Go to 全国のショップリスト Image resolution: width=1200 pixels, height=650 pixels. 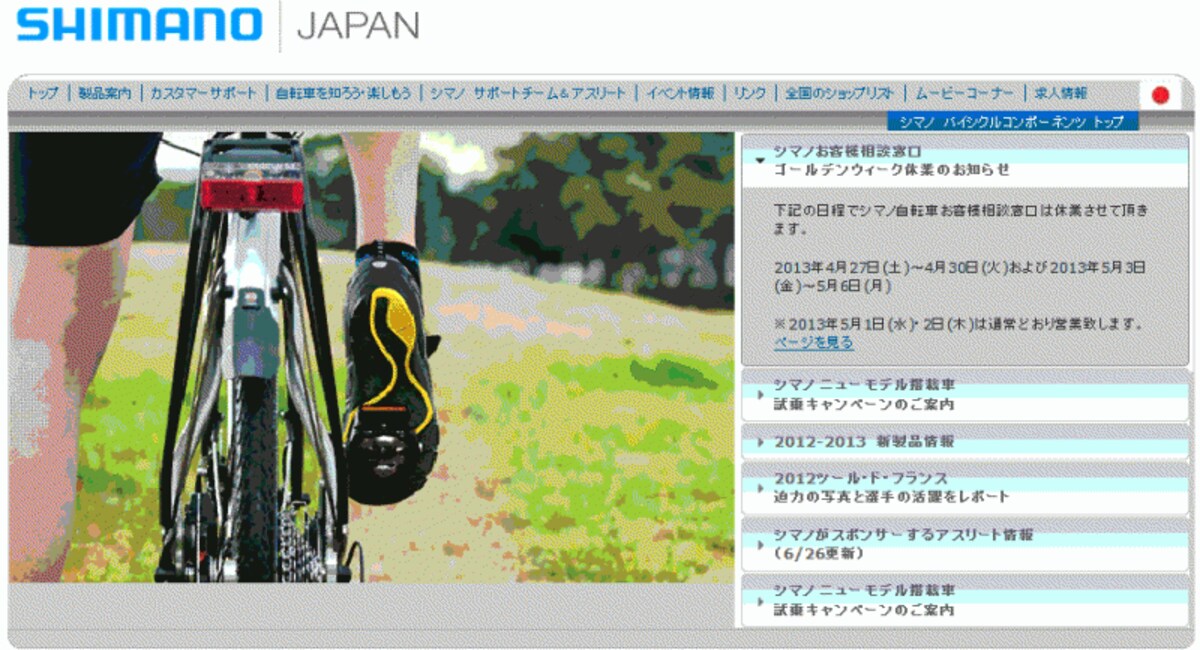pyautogui.click(x=840, y=93)
